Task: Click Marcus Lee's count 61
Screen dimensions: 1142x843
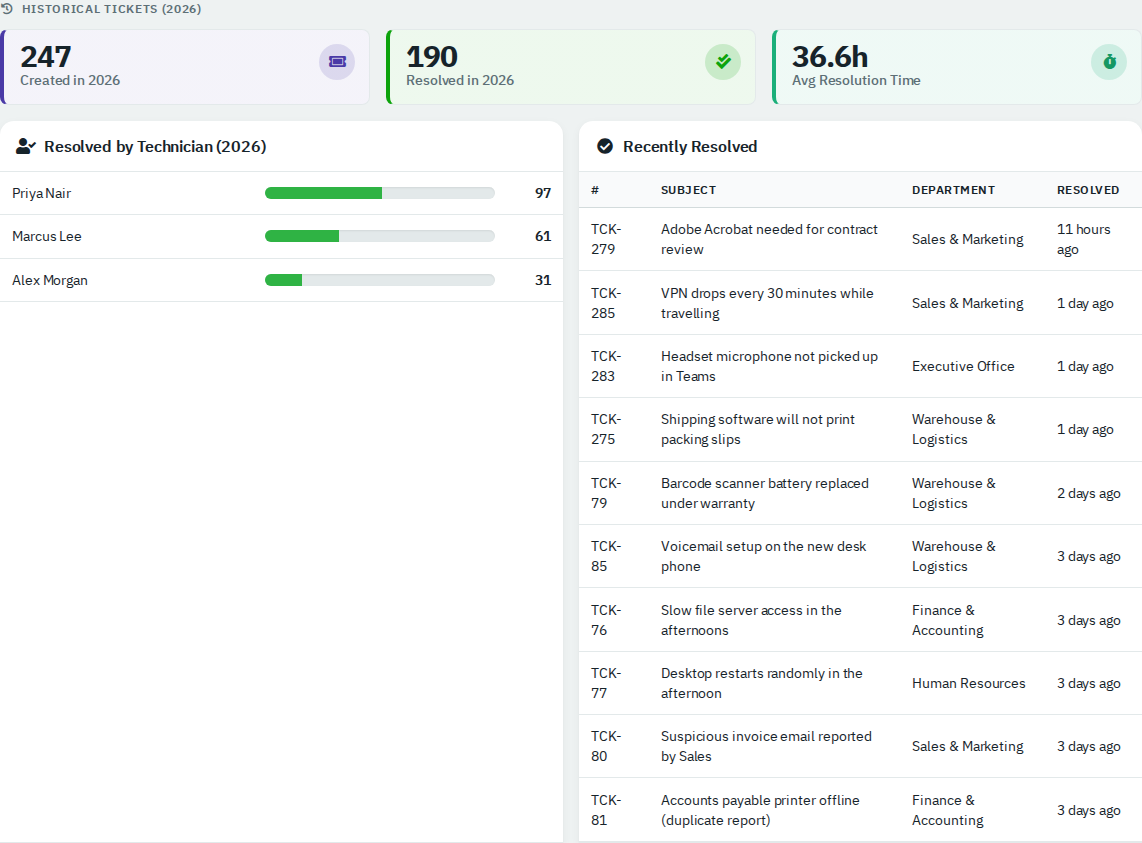Action: click(x=543, y=236)
